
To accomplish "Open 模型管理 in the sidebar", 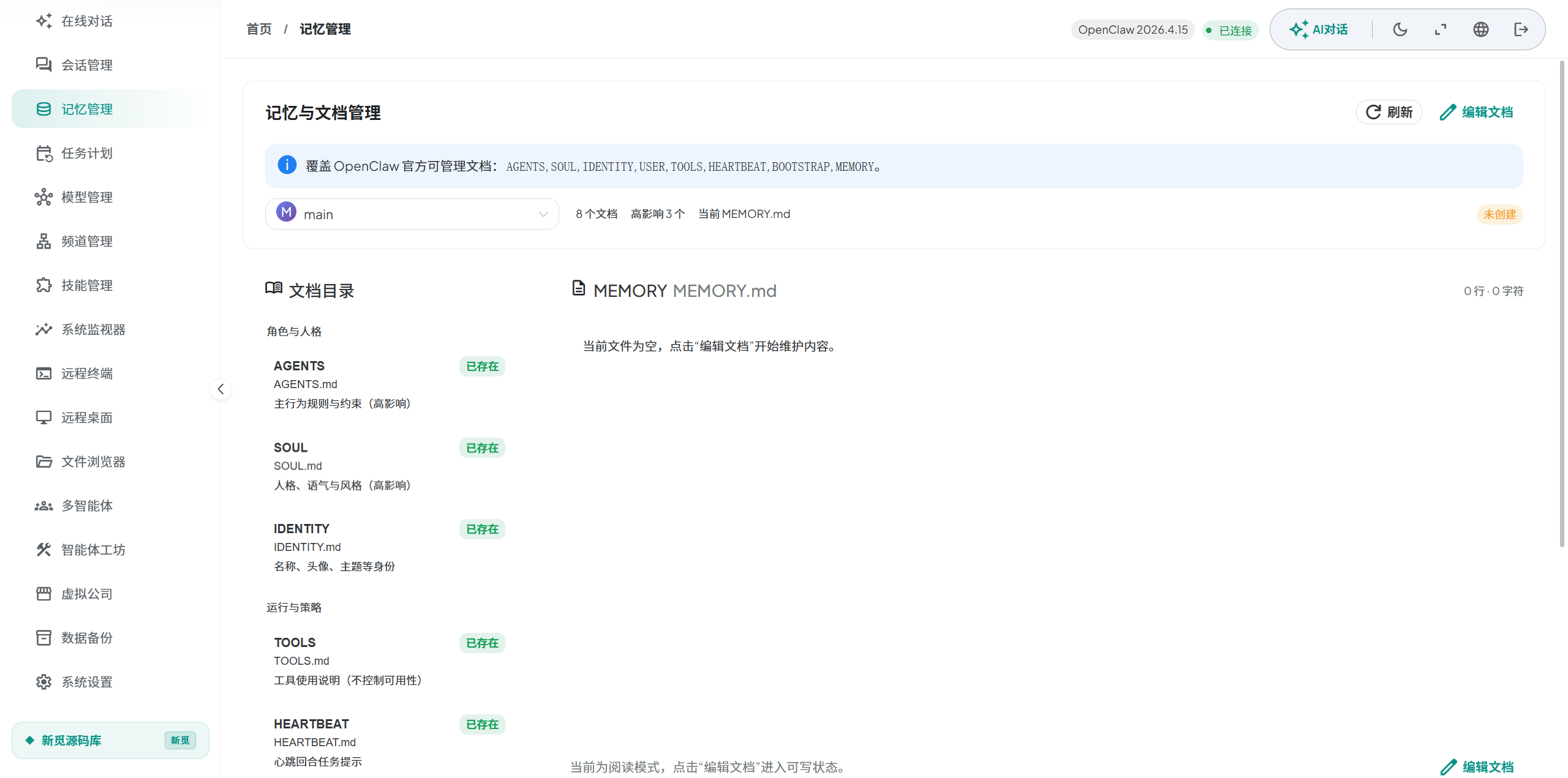I will pyautogui.click(x=86, y=197).
